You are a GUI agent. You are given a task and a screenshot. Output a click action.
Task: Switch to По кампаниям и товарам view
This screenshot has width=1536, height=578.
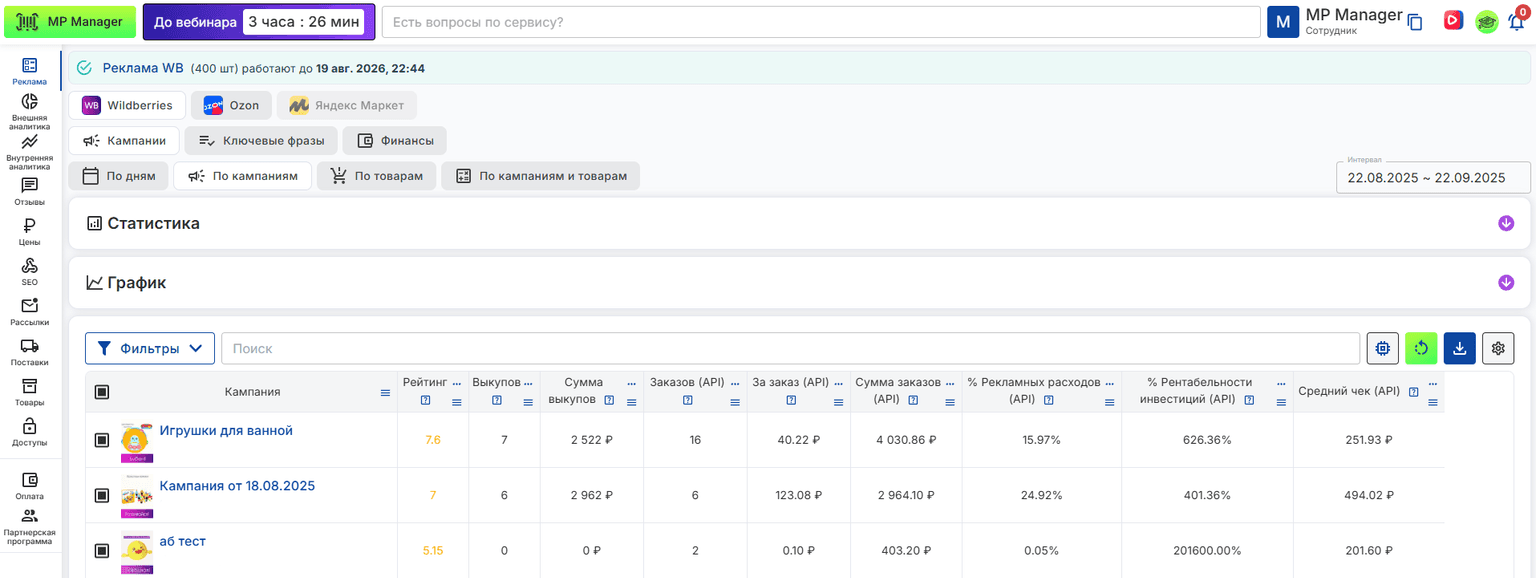pyautogui.click(x=541, y=176)
